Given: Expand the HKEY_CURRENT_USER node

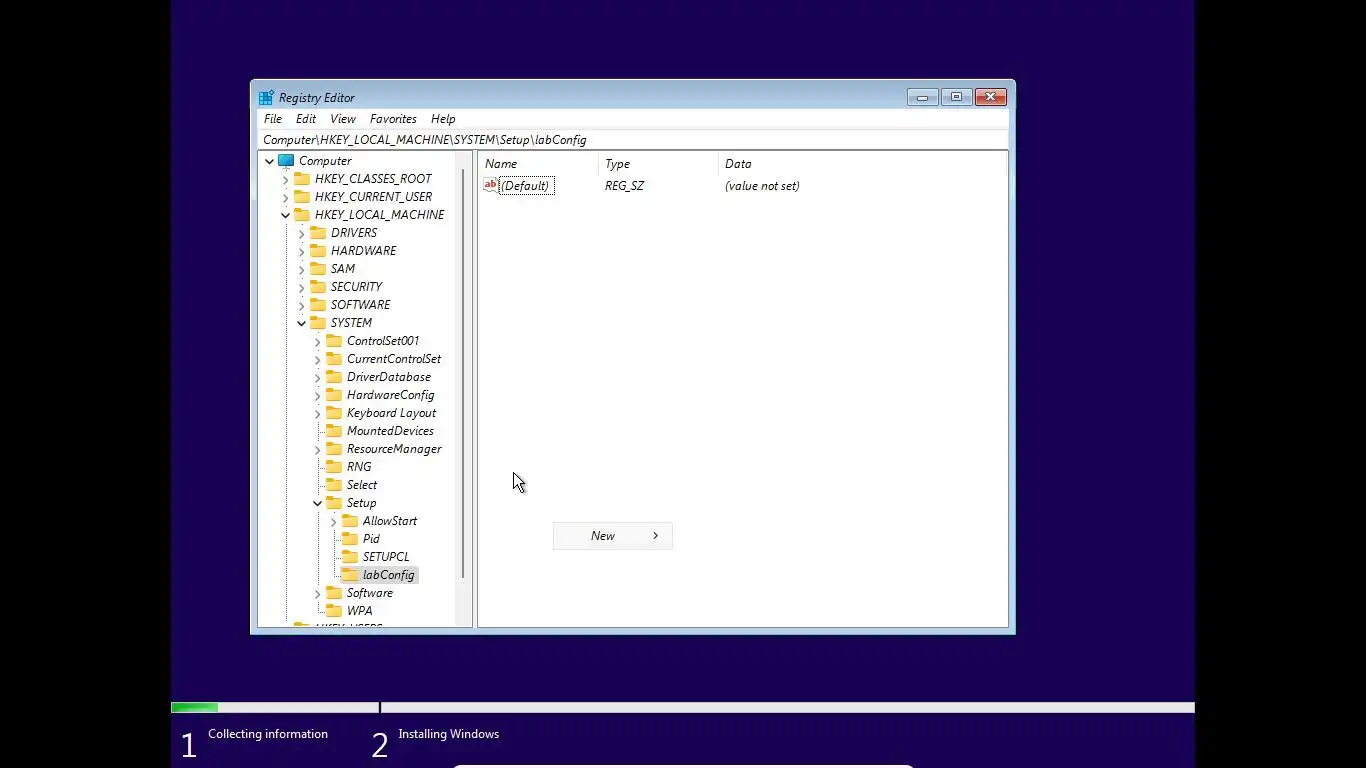Looking at the screenshot, I should (x=285, y=197).
